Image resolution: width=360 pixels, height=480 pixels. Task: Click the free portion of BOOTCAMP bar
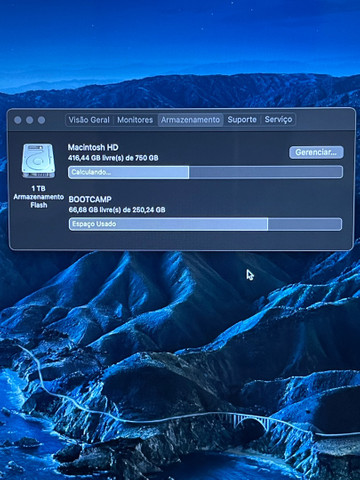[x=305, y=224]
